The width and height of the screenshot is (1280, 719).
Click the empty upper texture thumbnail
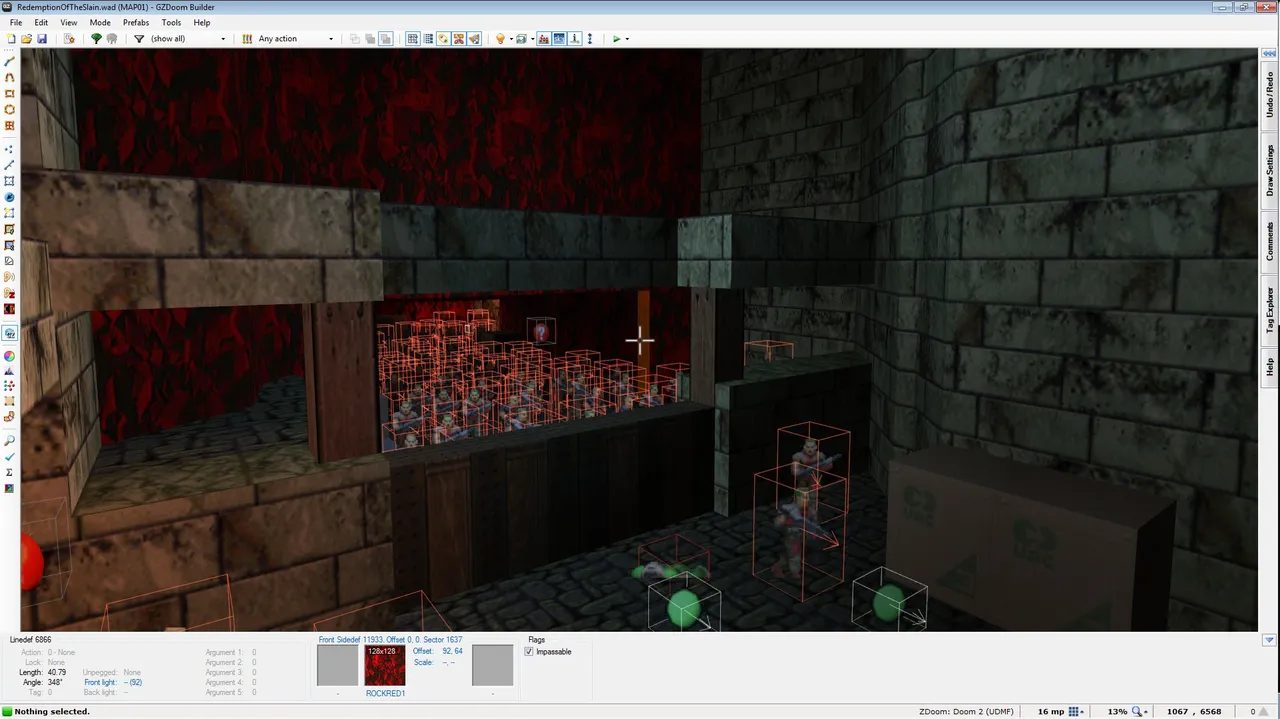click(x=337, y=666)
